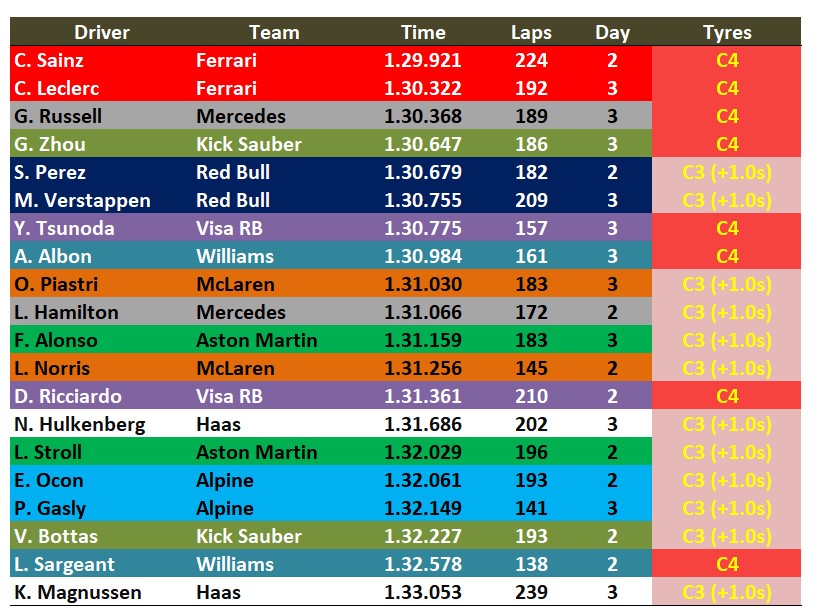Screen dimensions: 819x615
Task: Select the F. Alonso driver cell
Action: click(56, 340)
